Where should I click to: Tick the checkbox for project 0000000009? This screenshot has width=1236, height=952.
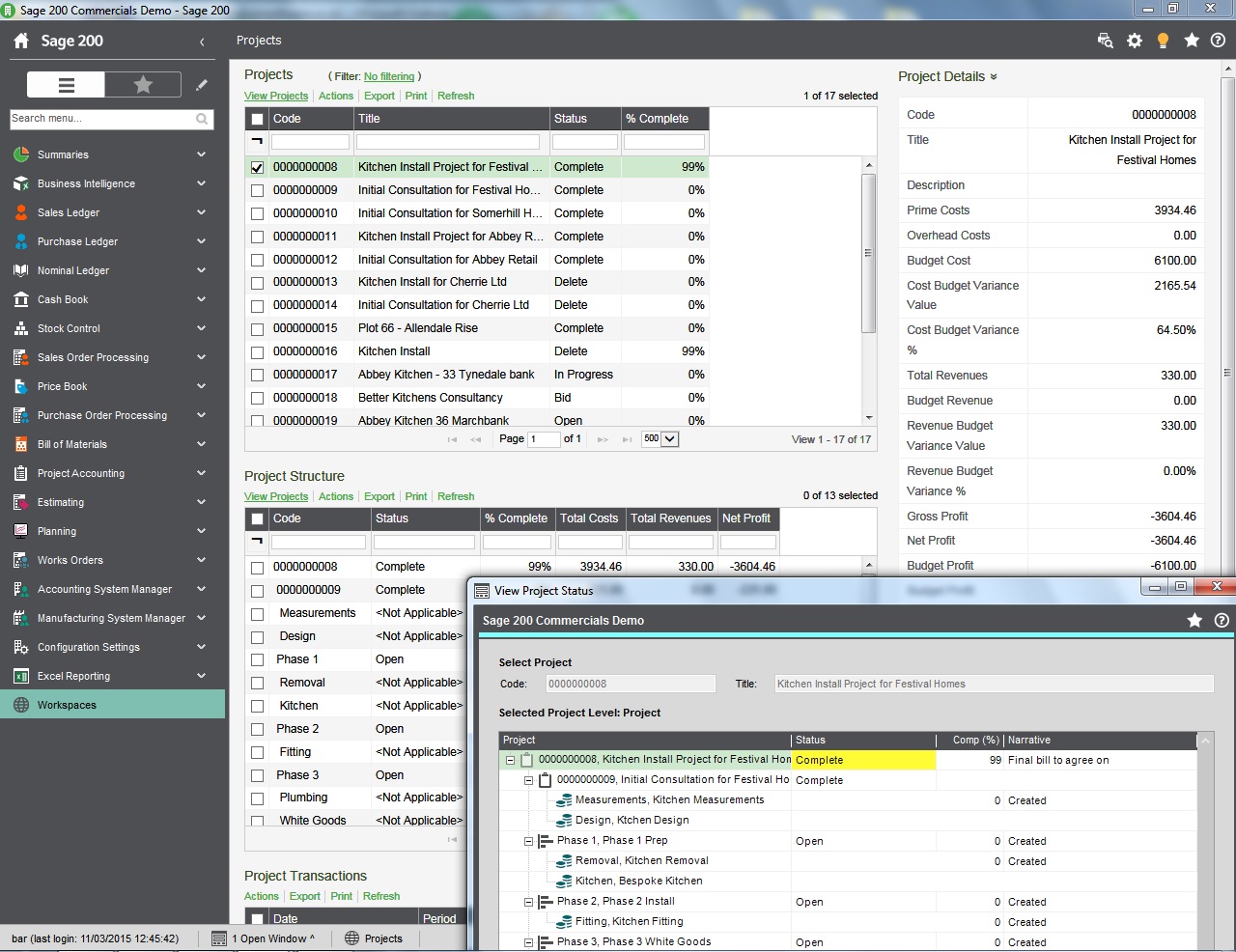click(x=255, y=189)
